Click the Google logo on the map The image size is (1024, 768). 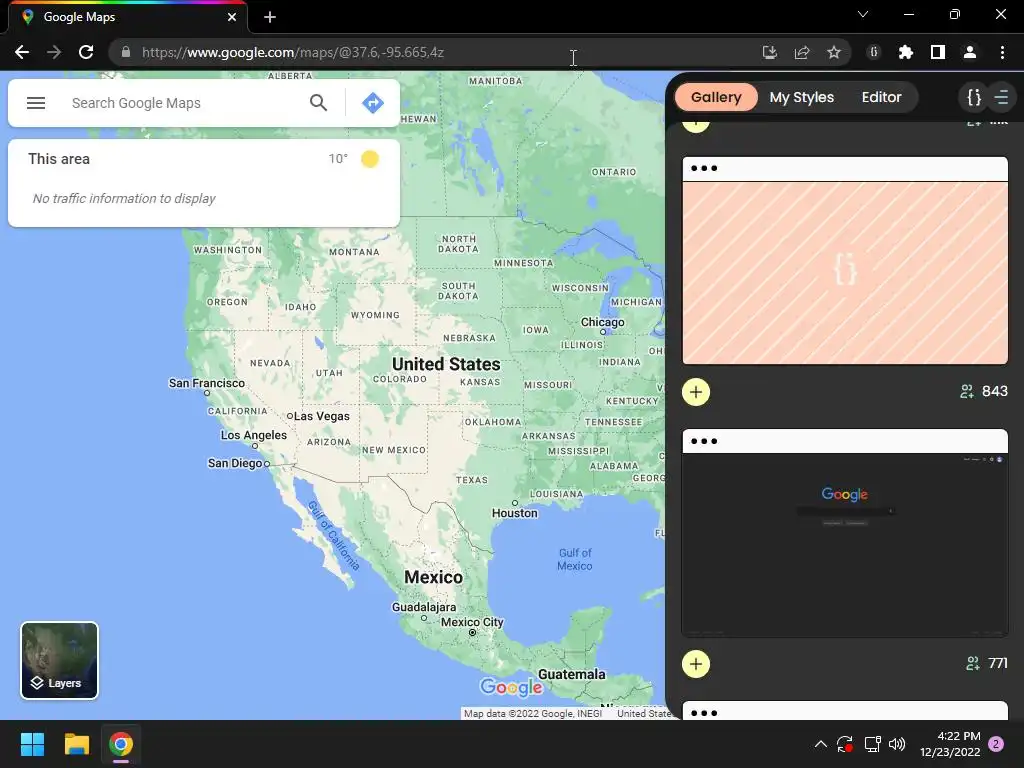tap(511, 687)
